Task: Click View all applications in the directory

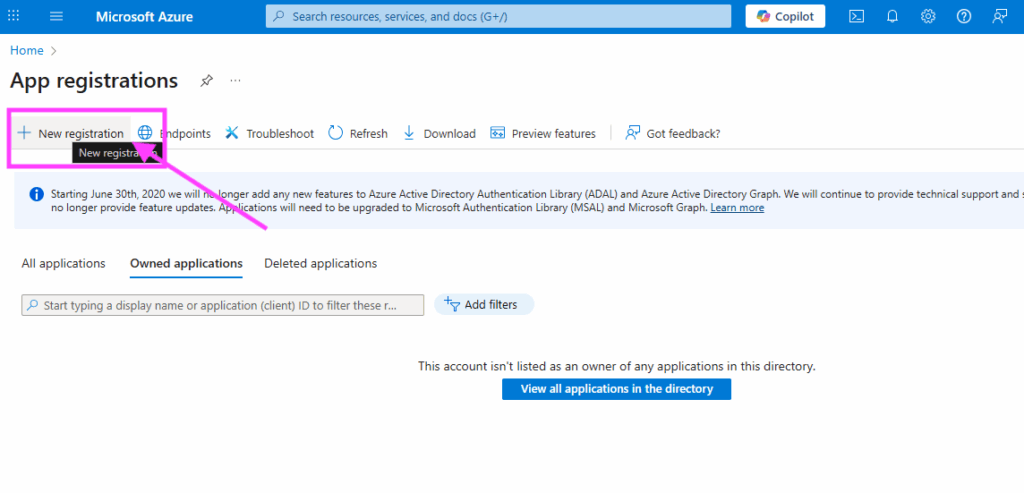Action: (x=616, y=389)
